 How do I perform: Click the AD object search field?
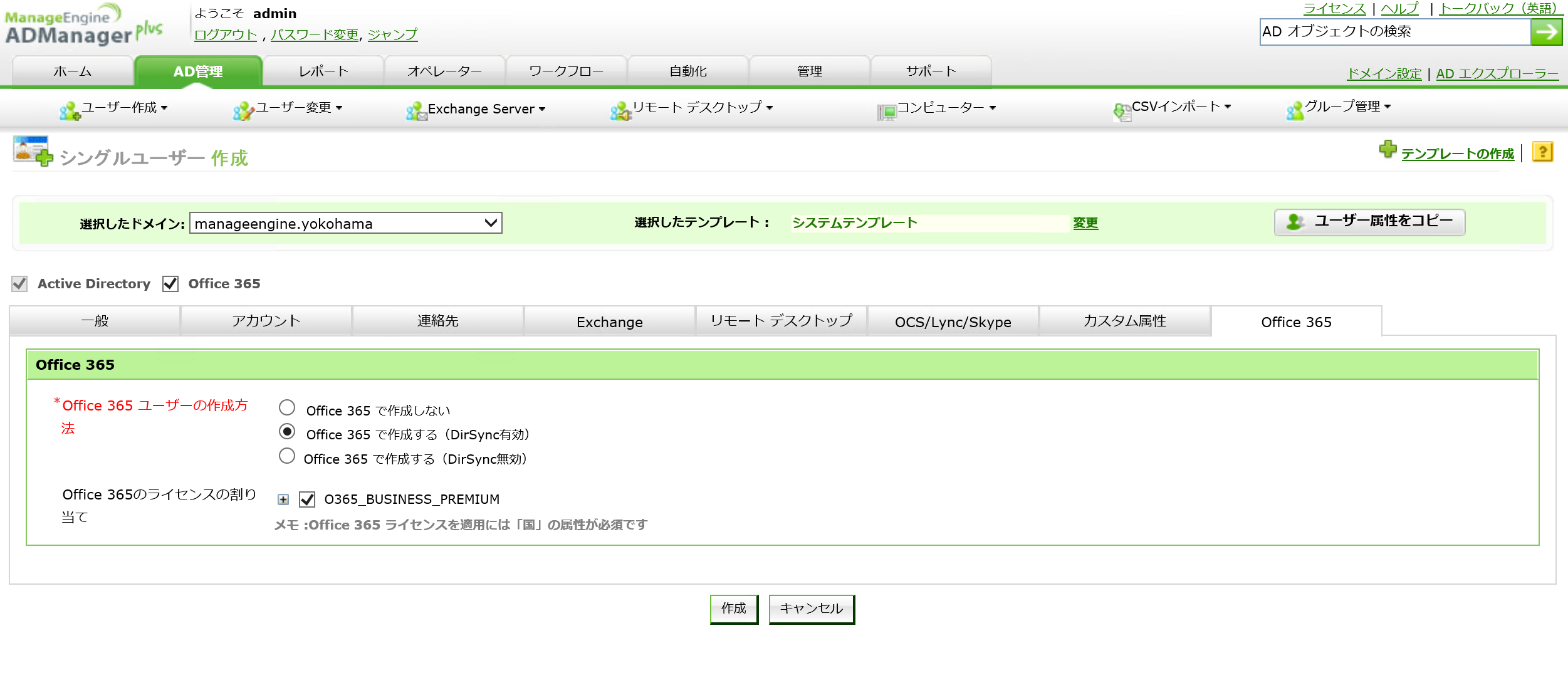click(1394, 32)
